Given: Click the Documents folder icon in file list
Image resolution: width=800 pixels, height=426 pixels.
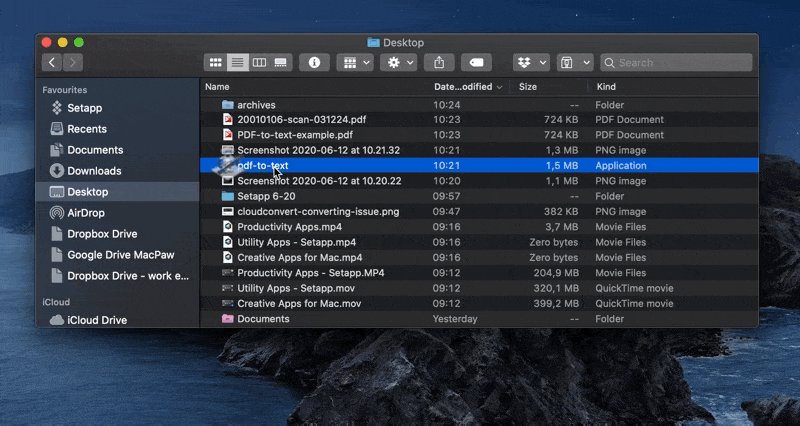Looking at the screenshot, I should tap(228, 319).
